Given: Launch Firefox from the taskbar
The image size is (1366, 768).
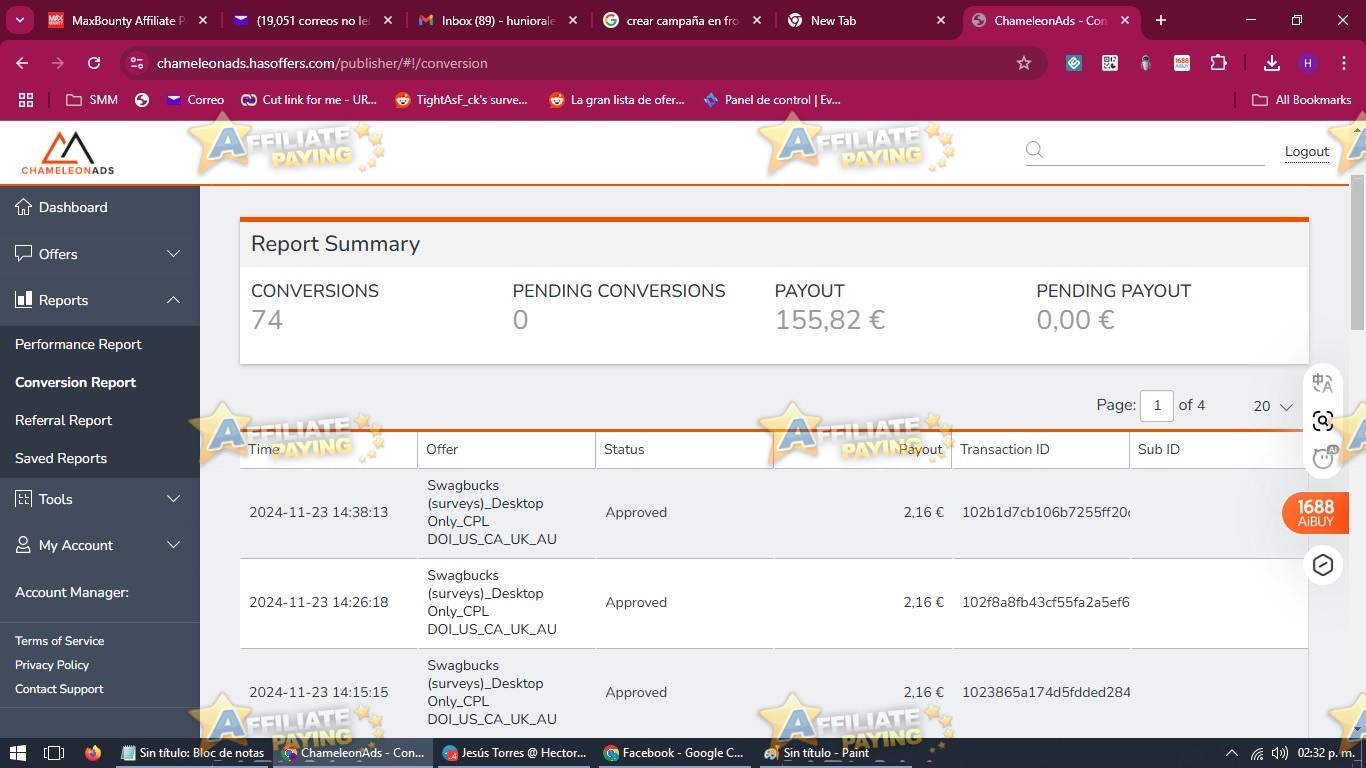Looking at the screenshot, I should click(x=93, y=753).
